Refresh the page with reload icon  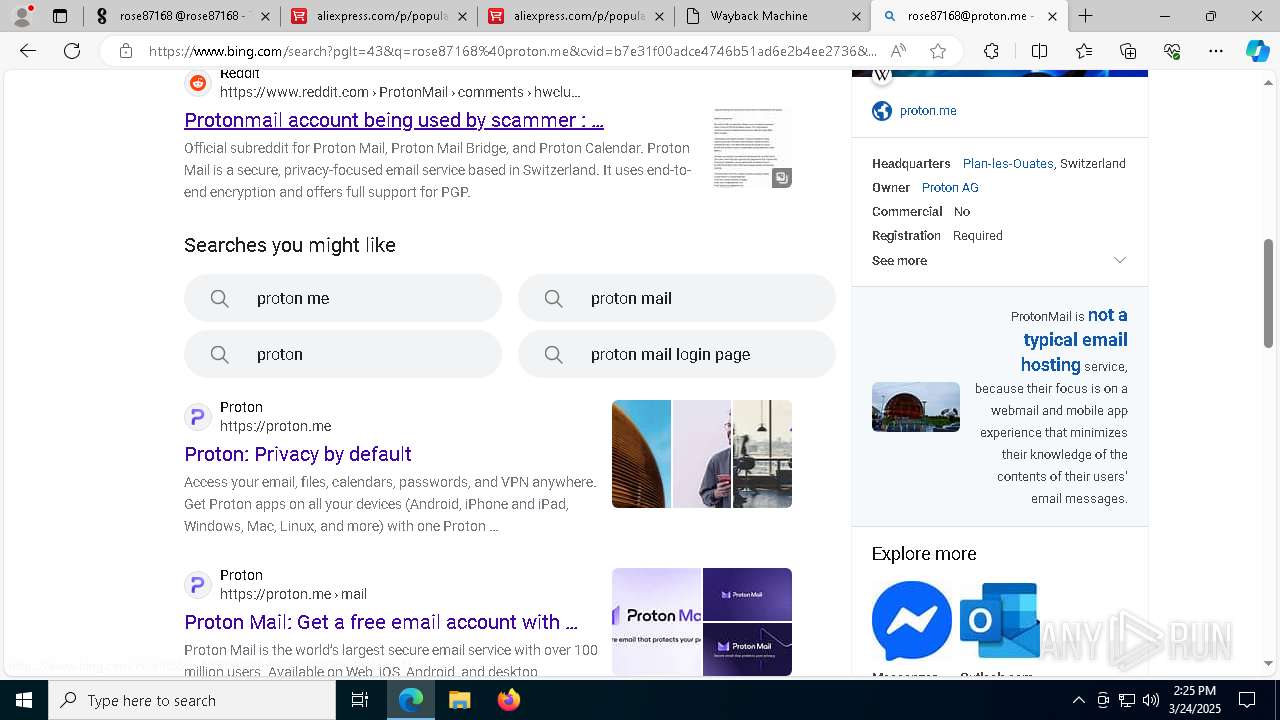click(72, 51)
